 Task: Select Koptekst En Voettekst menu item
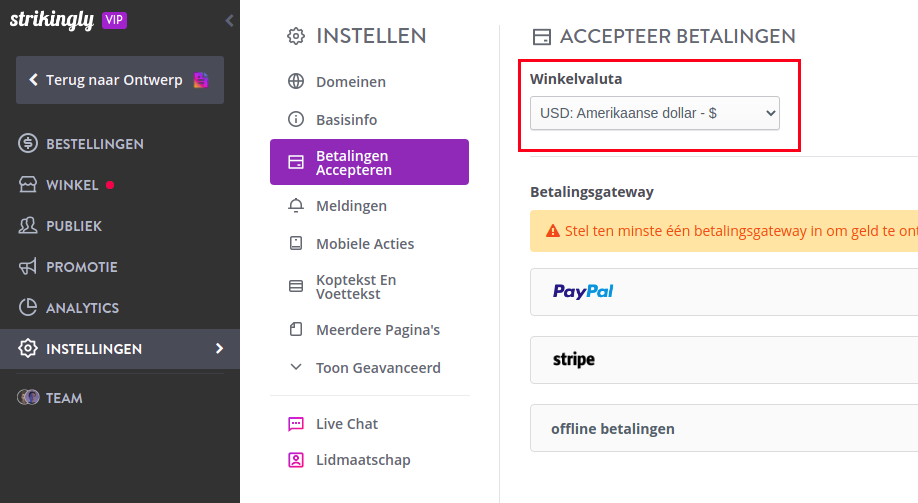click(x=369, y=287)
